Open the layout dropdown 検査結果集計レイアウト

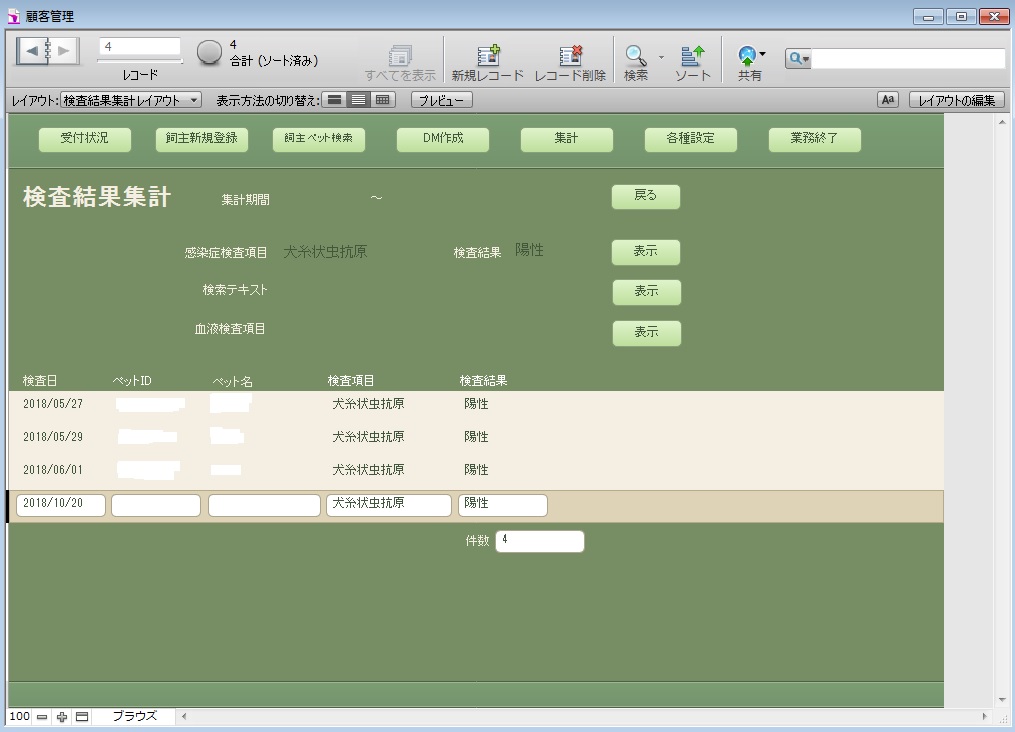[131, 100]
